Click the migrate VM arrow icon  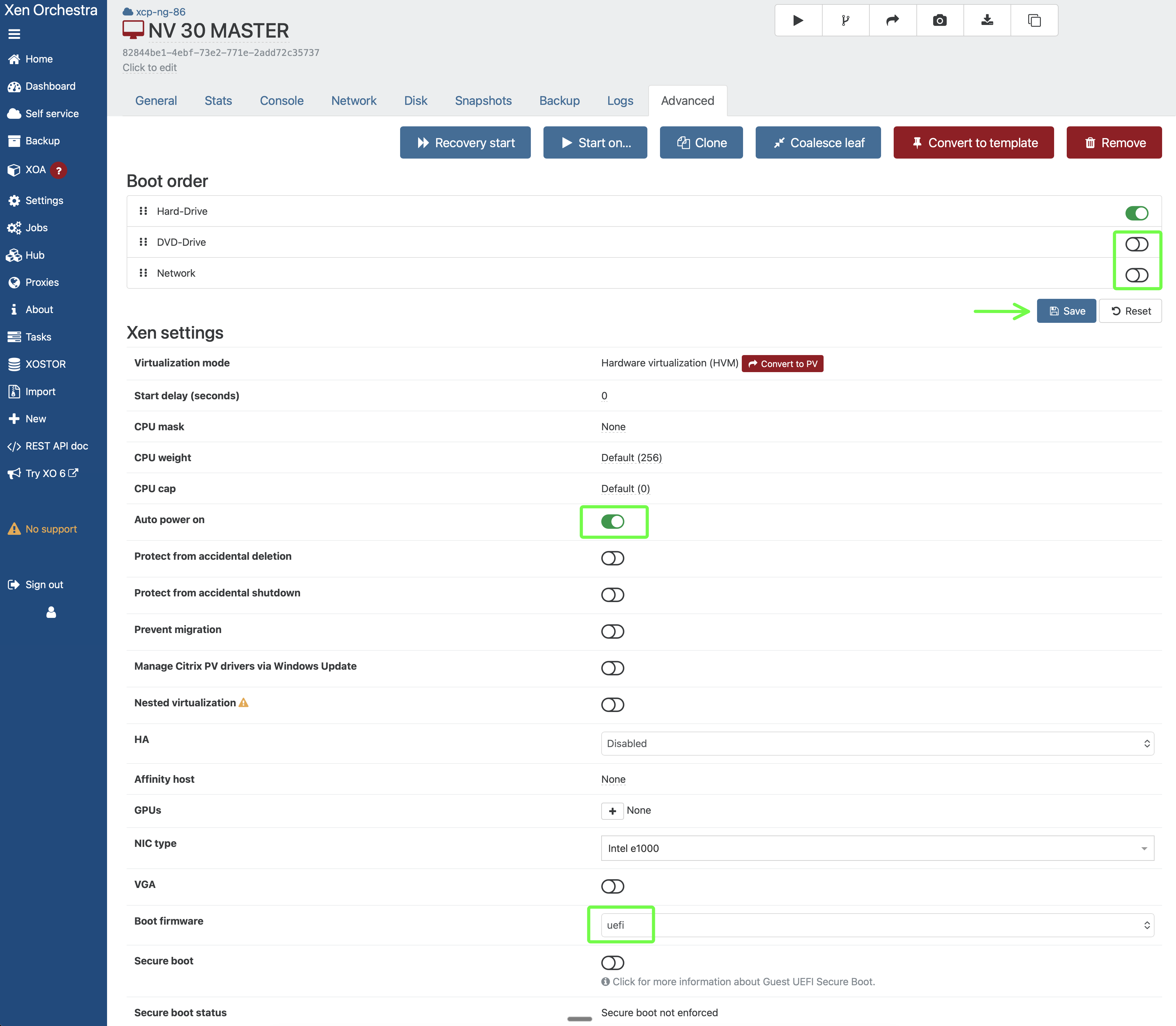[892, 21]
